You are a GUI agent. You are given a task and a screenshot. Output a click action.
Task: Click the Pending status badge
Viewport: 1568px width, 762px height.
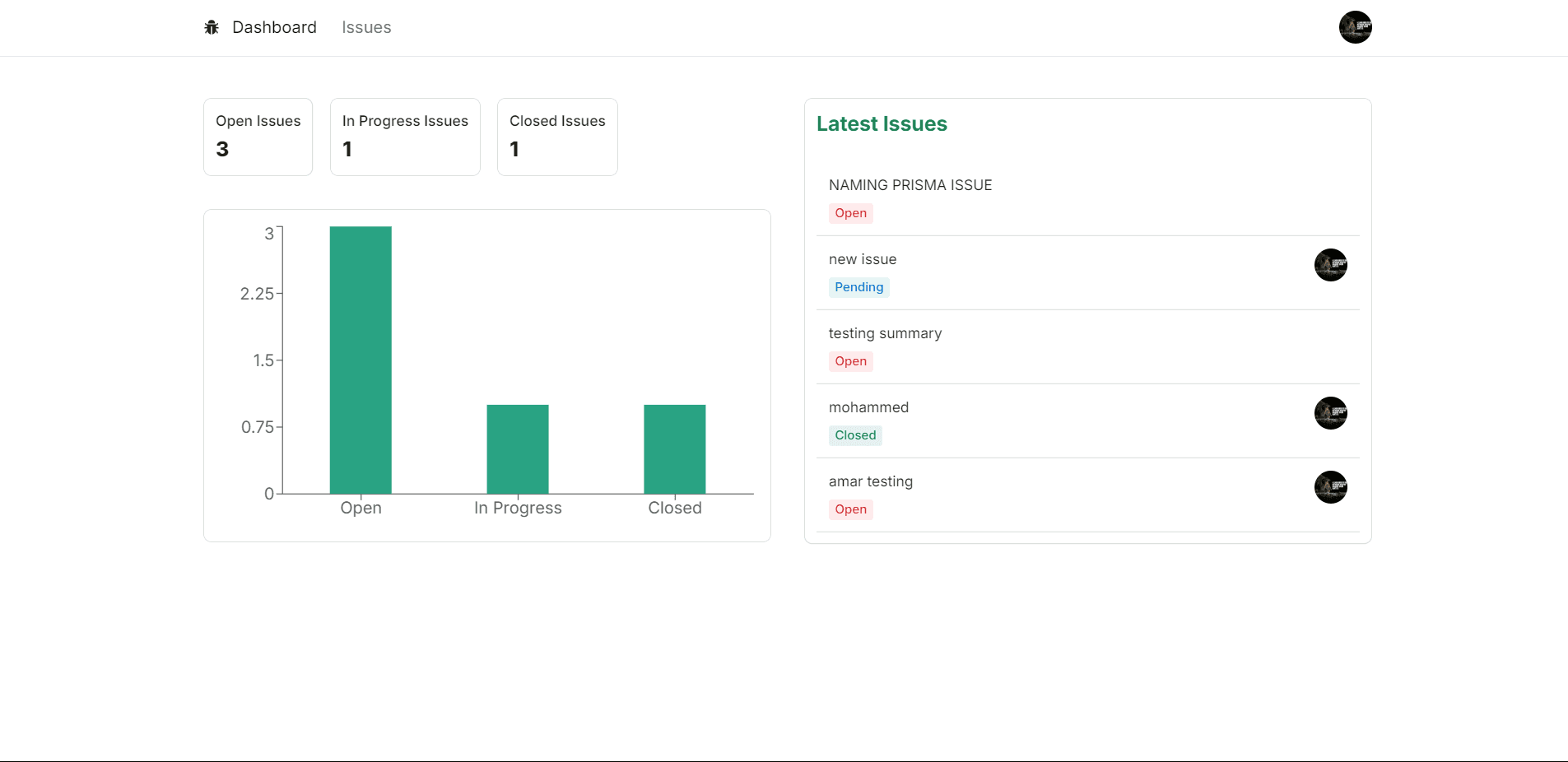tap(858, 287)
